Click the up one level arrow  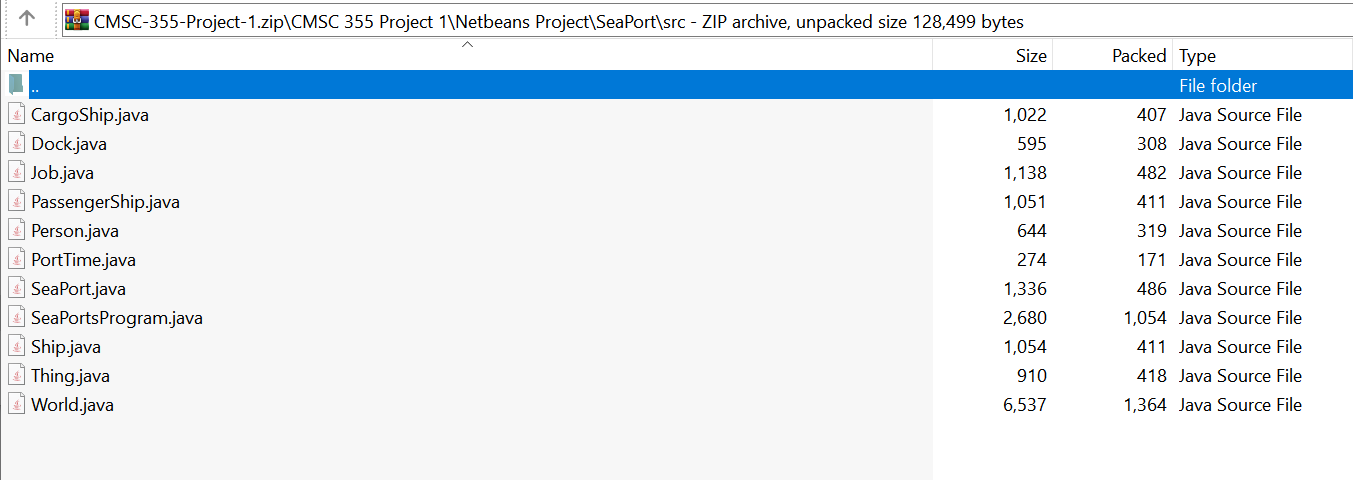[x=27, y=18]
